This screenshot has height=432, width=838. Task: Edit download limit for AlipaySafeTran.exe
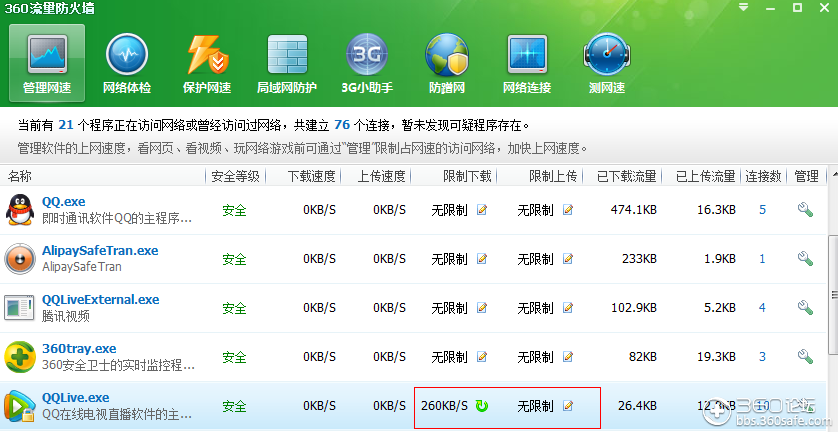coord(482,259)
